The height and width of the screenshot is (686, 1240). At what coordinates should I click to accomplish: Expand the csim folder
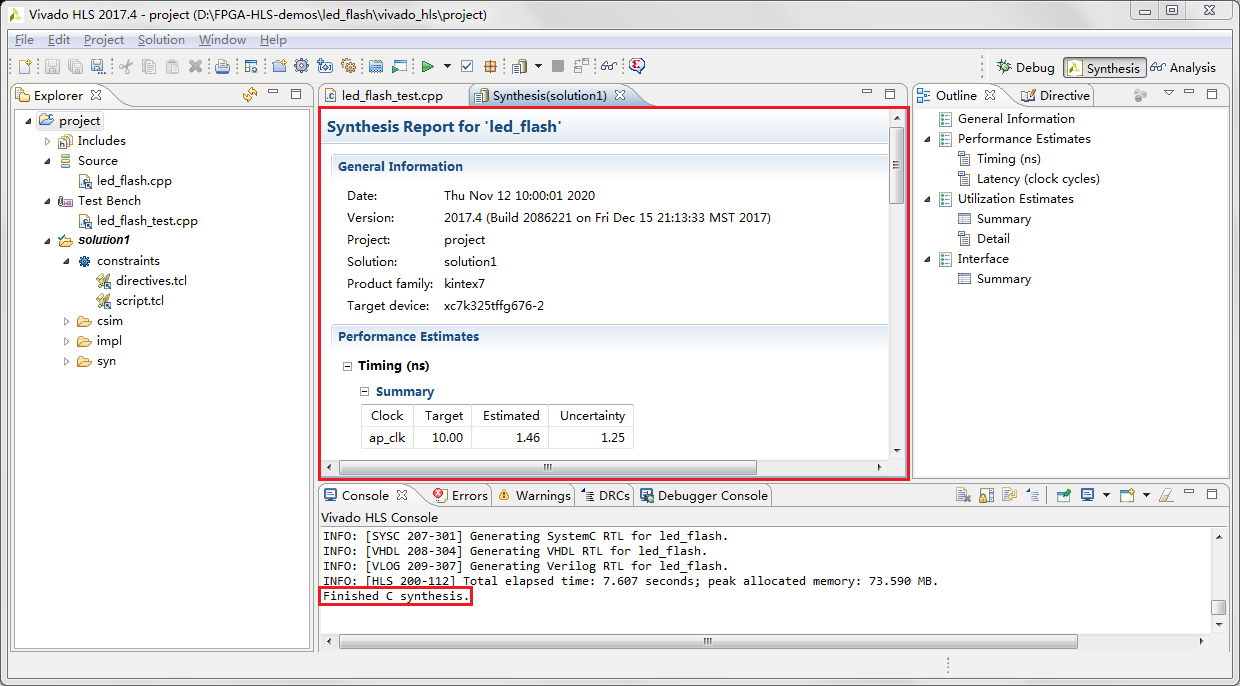pos(66,321)
